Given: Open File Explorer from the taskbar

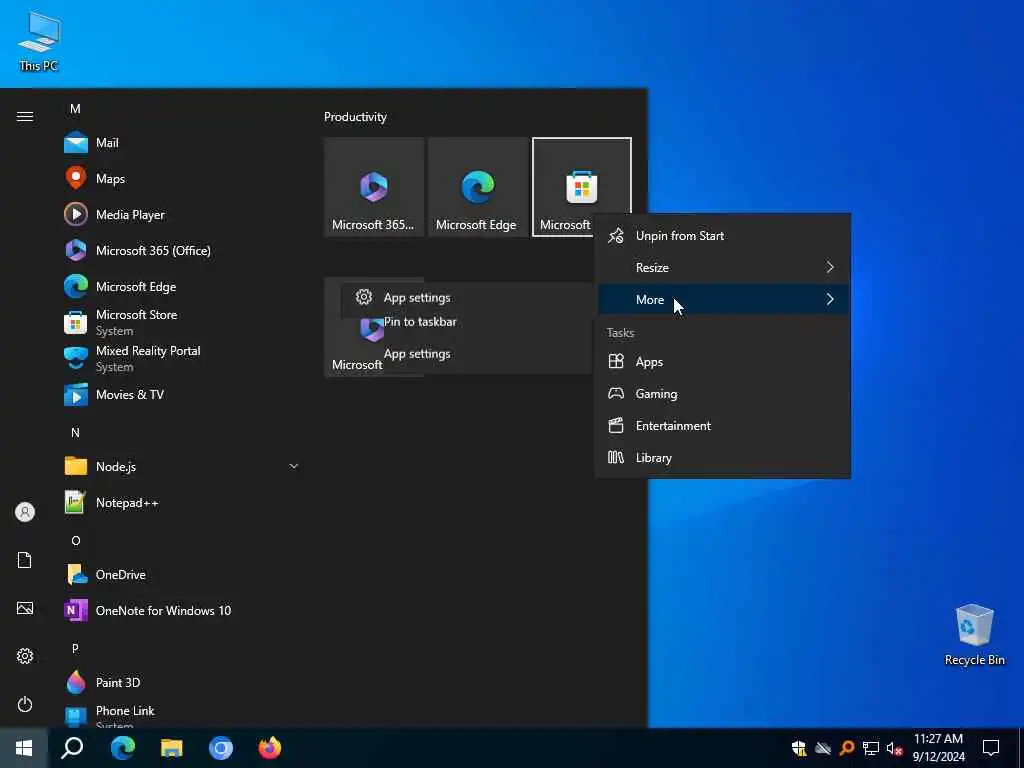Looking at the screenshot, I should click(172, 748).
